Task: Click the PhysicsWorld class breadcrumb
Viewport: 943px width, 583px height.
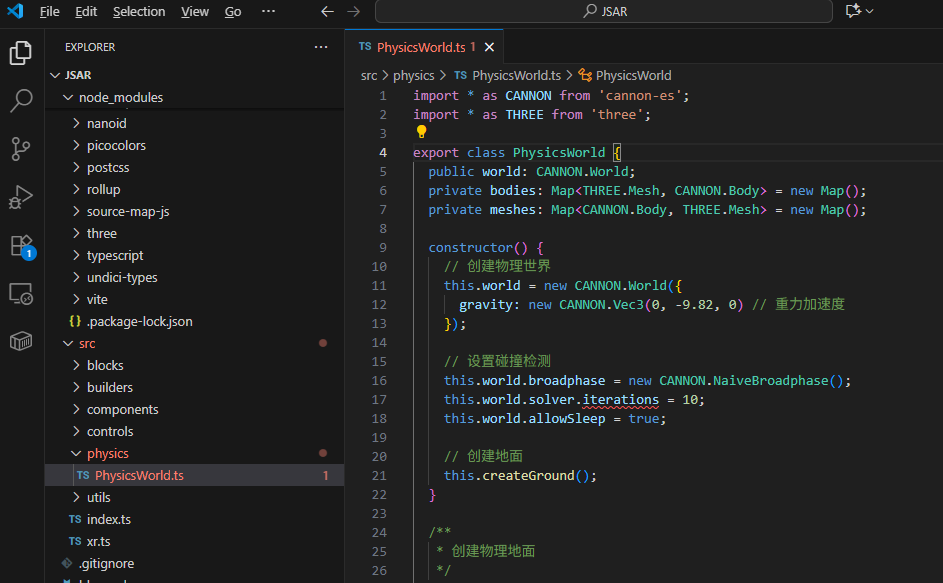Action: point(632,75)
